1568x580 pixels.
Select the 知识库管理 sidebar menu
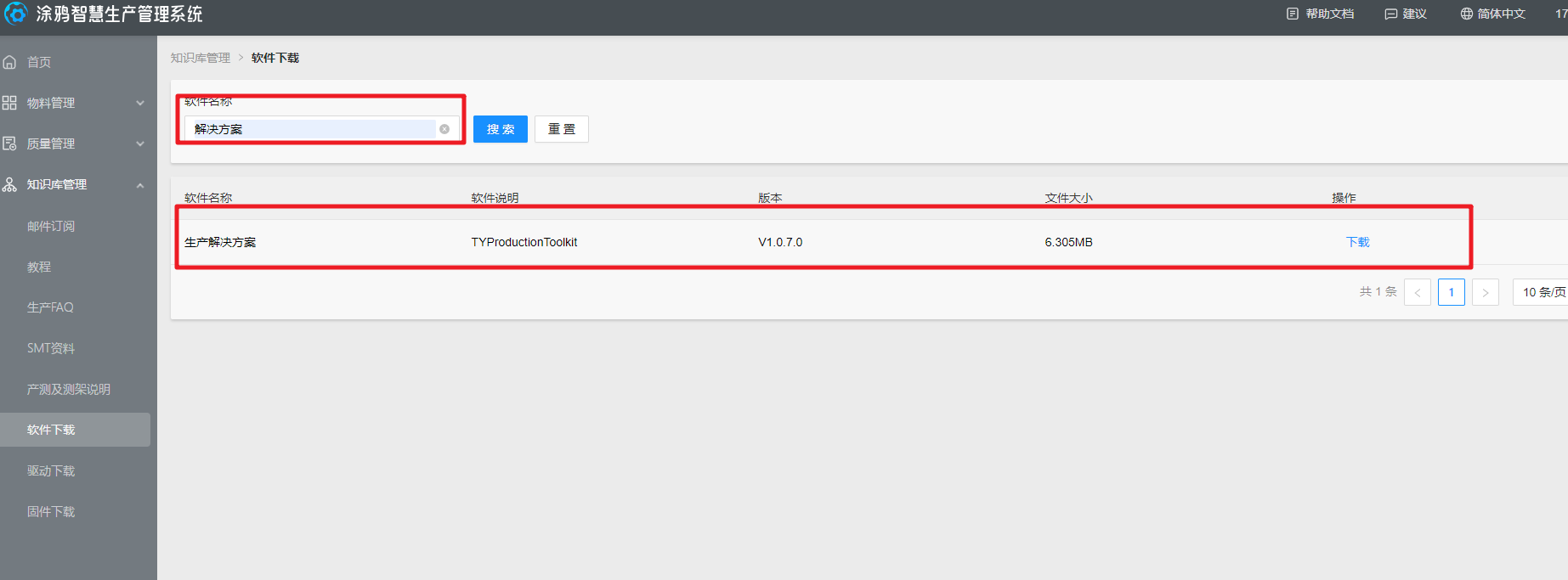pos(57,184)
